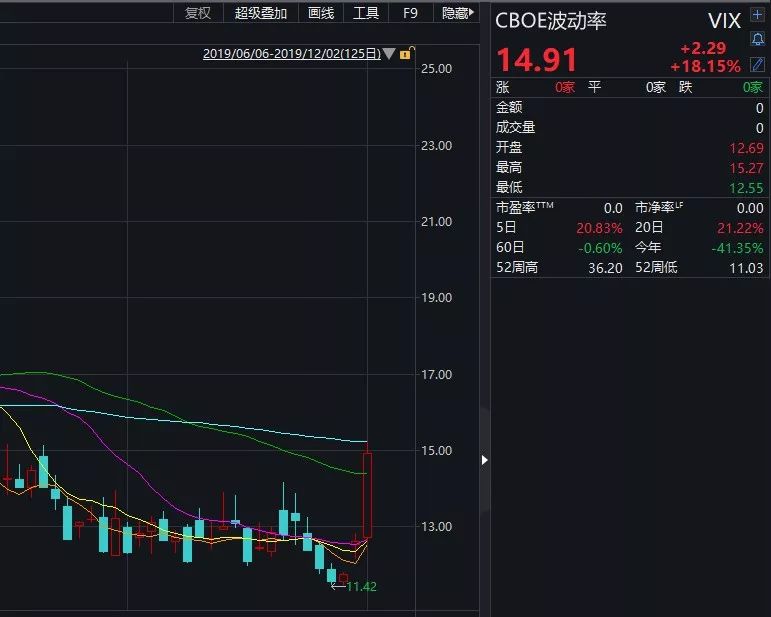Image resolution: width=771 pixels, height=617 pixels.
Task: Select the 画线 drawing menu
Action: point(321,13)
